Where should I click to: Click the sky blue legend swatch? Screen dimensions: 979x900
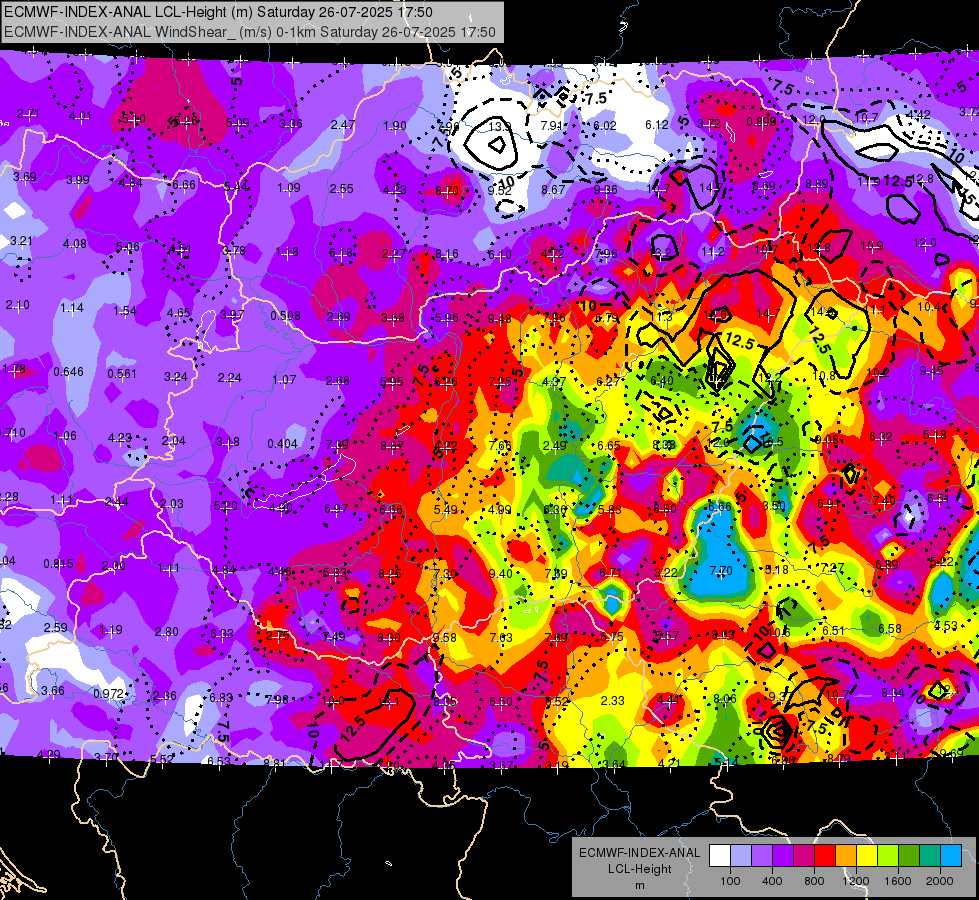951,856
